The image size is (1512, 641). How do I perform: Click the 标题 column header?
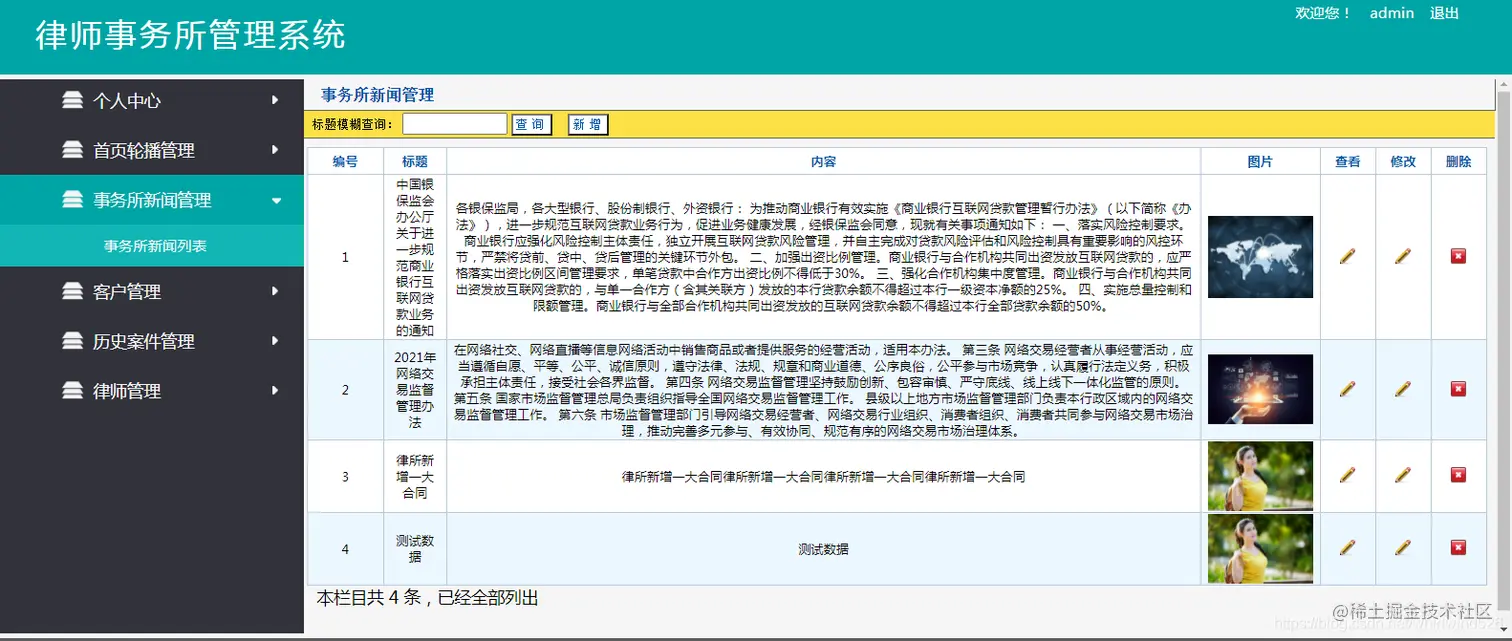coord(415,162)
